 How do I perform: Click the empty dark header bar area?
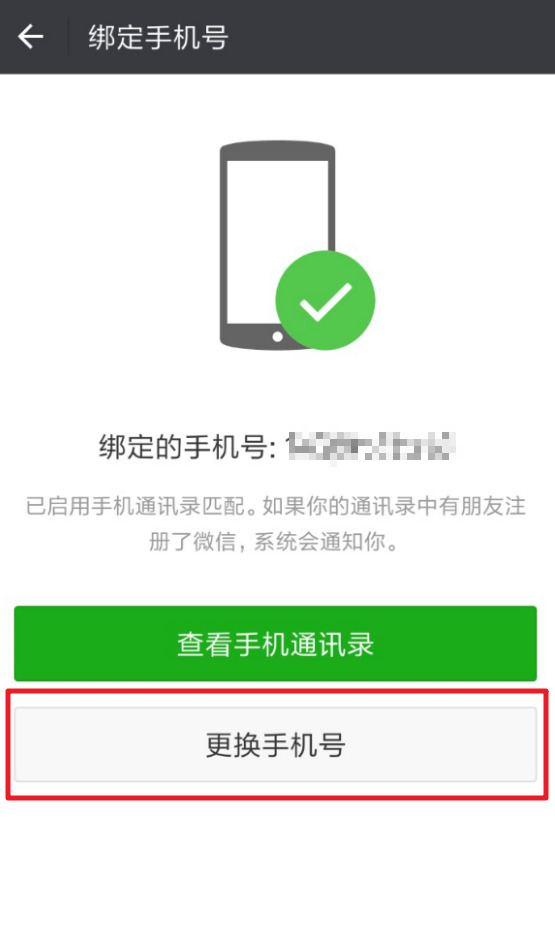coord(390,37)
